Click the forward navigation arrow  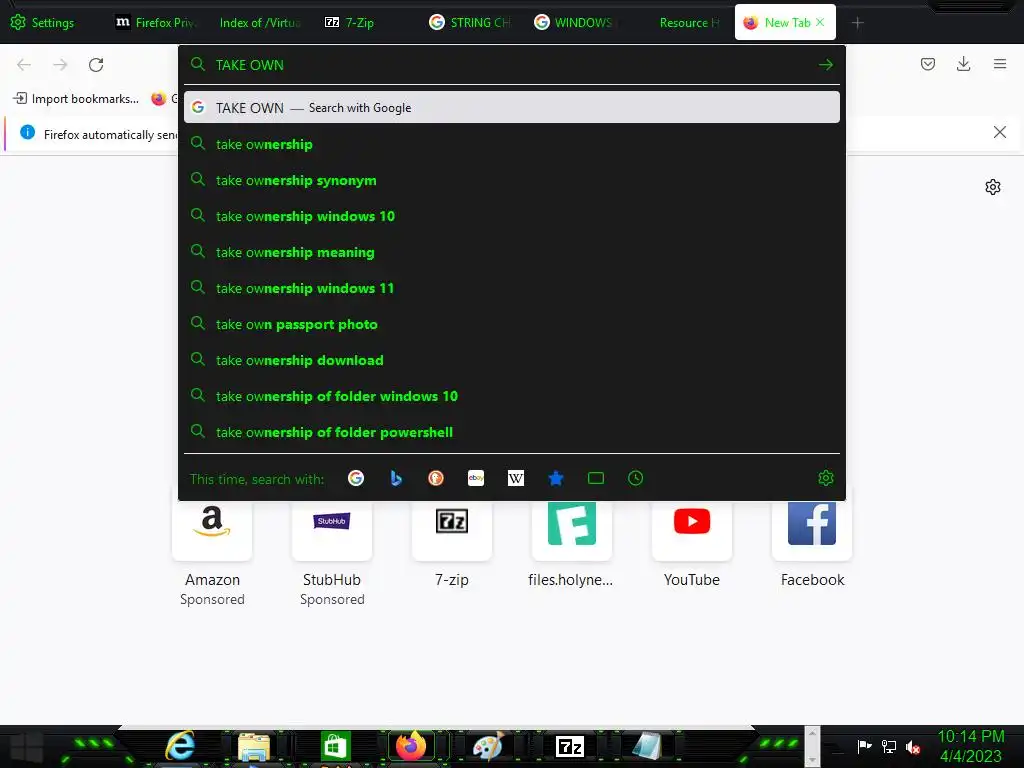60,65
